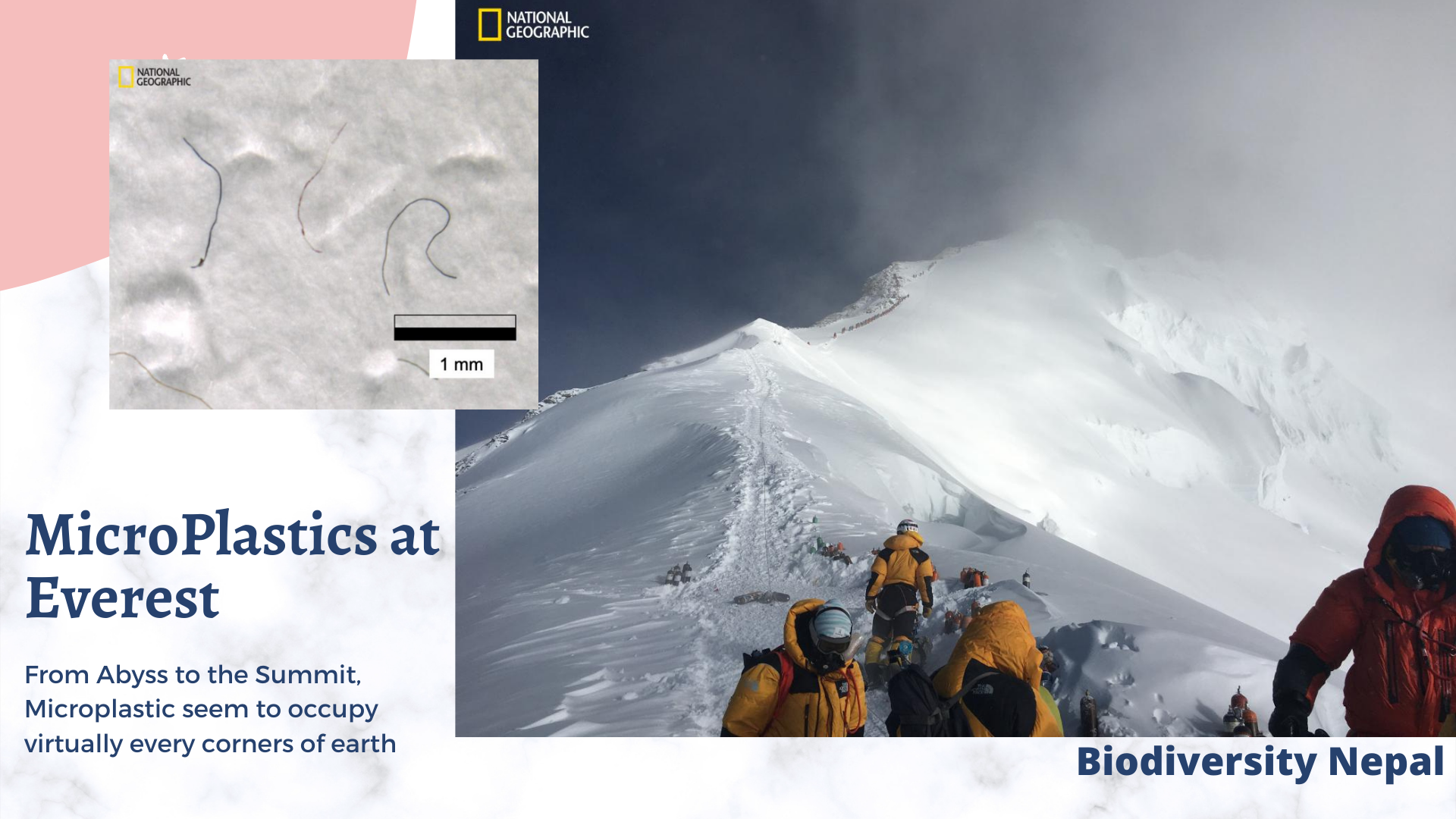Click the 1 mm scale label

(x=461, y=364)
